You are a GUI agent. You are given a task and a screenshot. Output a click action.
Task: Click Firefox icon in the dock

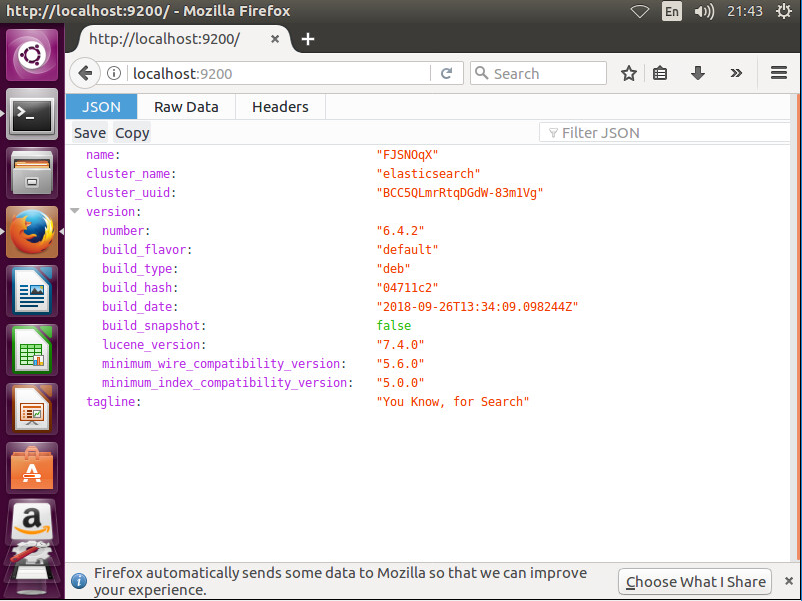click(x=32, y=232)
